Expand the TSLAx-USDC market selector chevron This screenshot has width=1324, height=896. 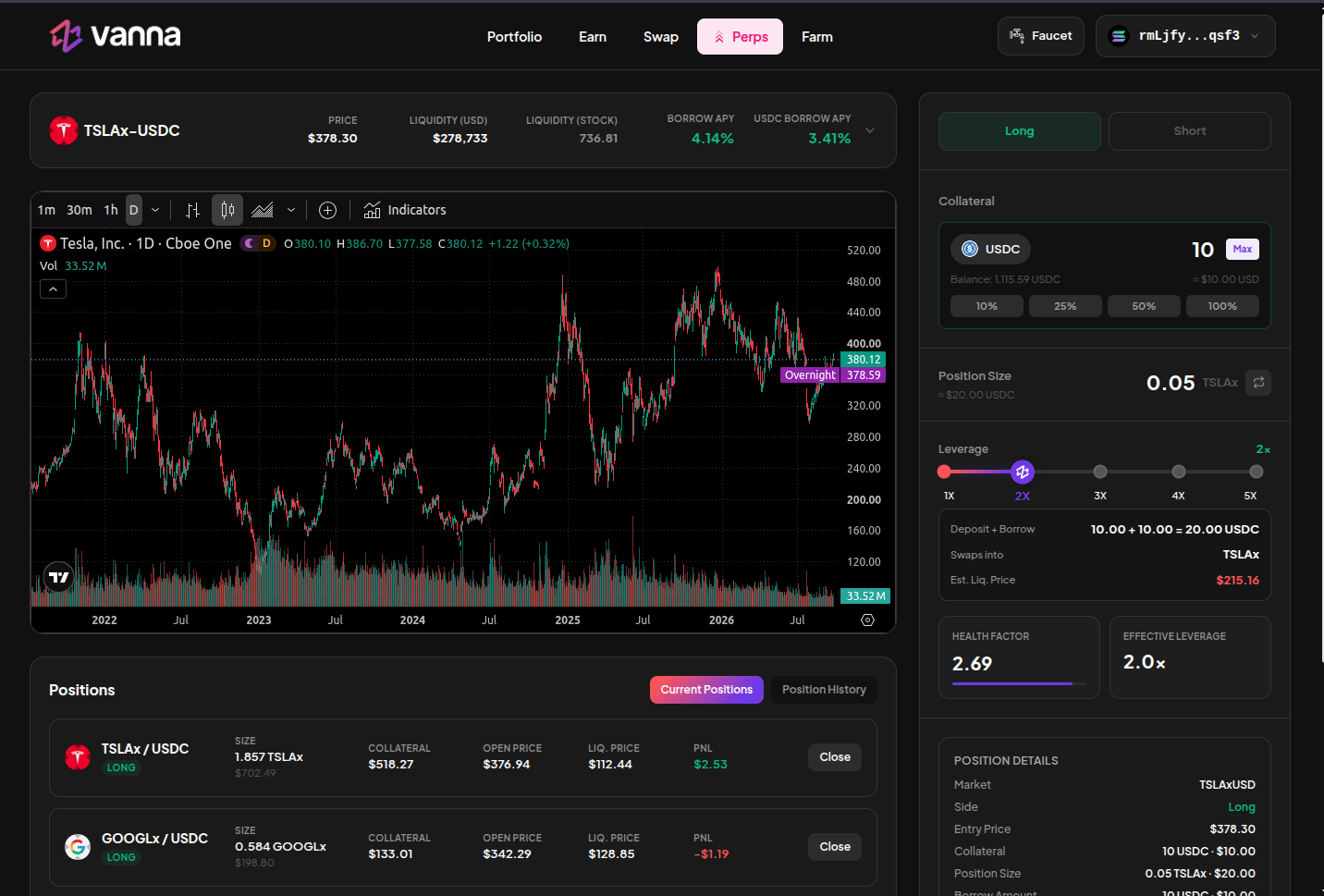click(x=870, y=130)
